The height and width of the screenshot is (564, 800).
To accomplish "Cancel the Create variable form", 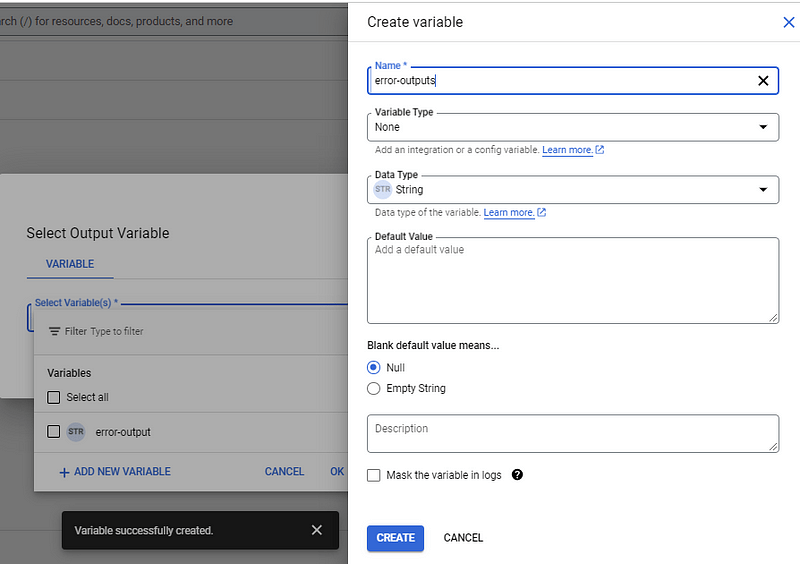I will (x=463, y=538).
